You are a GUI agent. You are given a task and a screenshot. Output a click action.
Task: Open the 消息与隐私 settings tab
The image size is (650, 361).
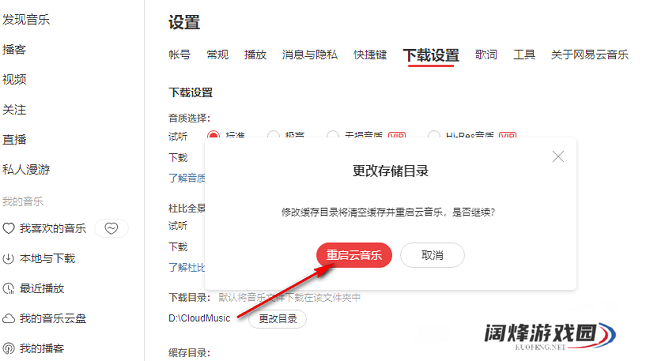point(310,55)
